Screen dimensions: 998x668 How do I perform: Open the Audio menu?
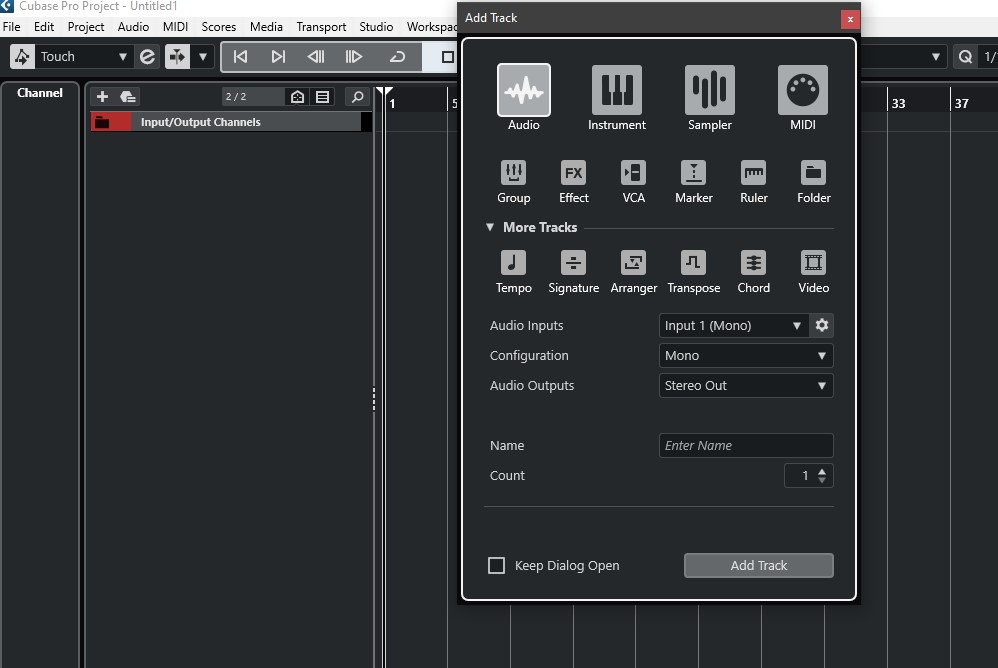coord(133,27)
